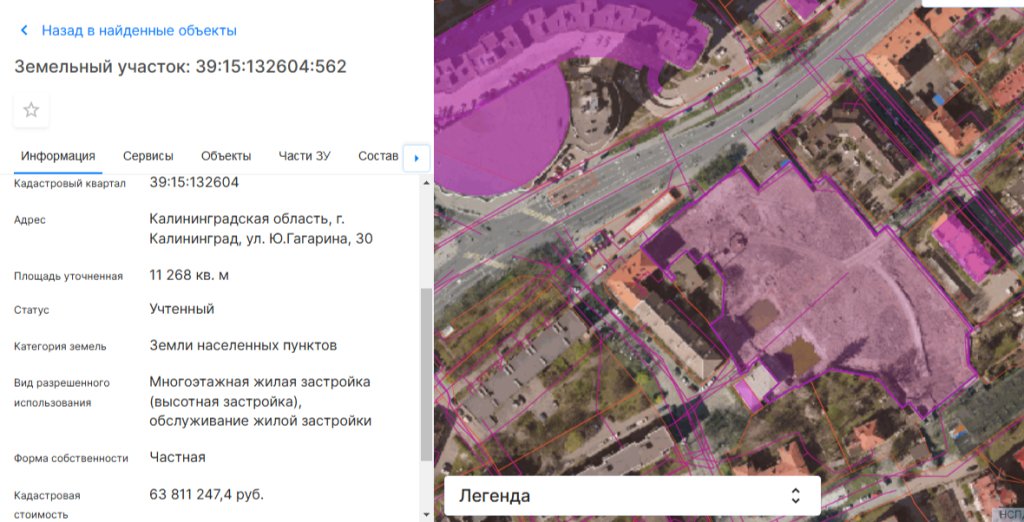Select the Информация tab
Image resolution: width=1024 pixels, height=522 pixels.
point(58,156)
